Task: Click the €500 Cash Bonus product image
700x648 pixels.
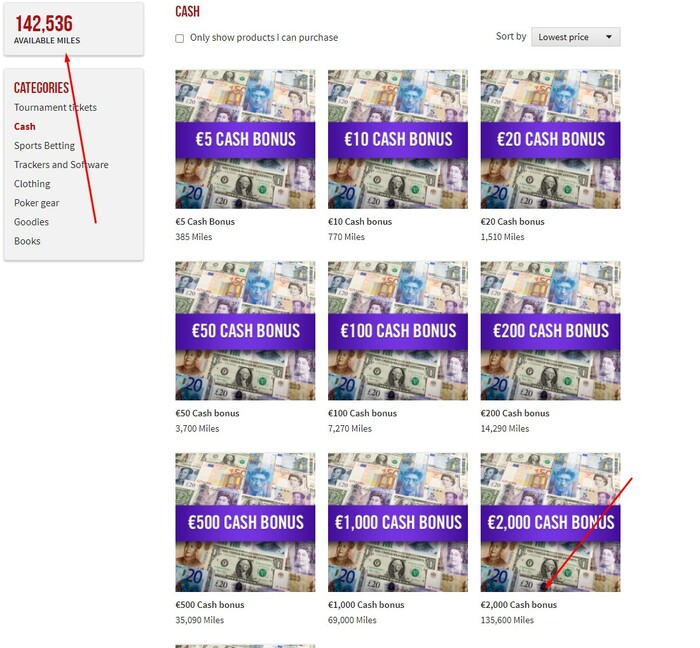Action: (x=245, y=523)
